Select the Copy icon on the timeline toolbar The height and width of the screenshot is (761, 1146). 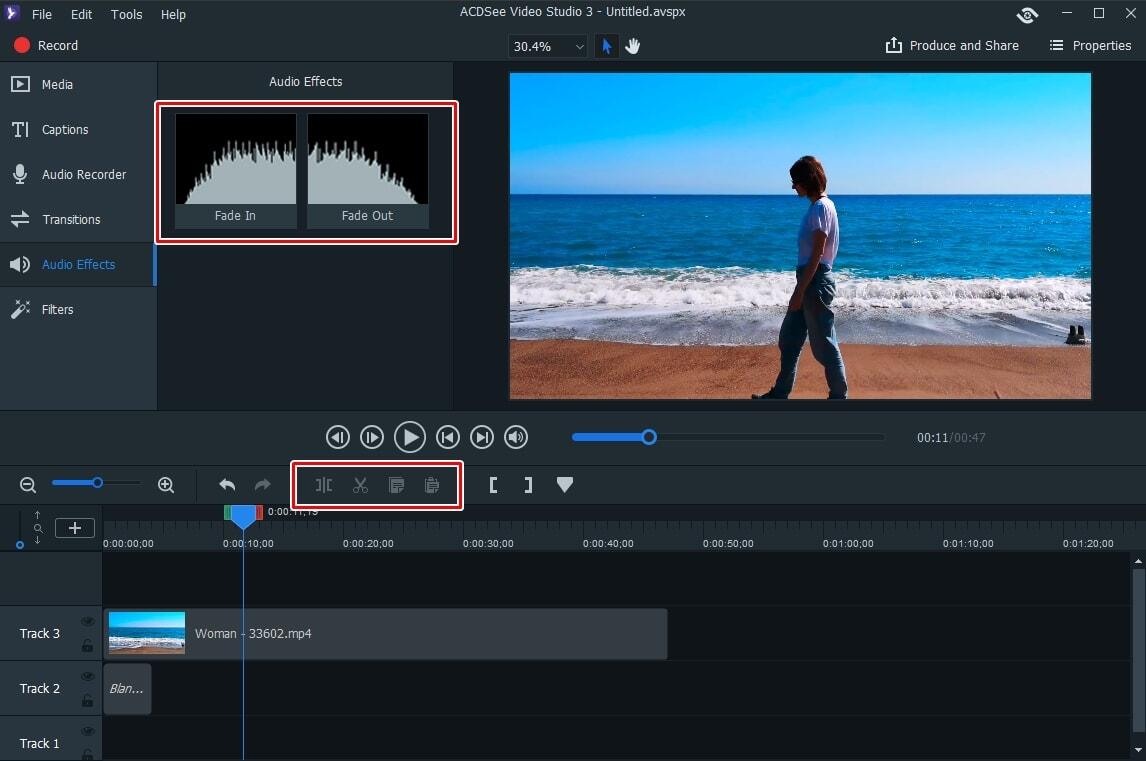coord(396,485)
